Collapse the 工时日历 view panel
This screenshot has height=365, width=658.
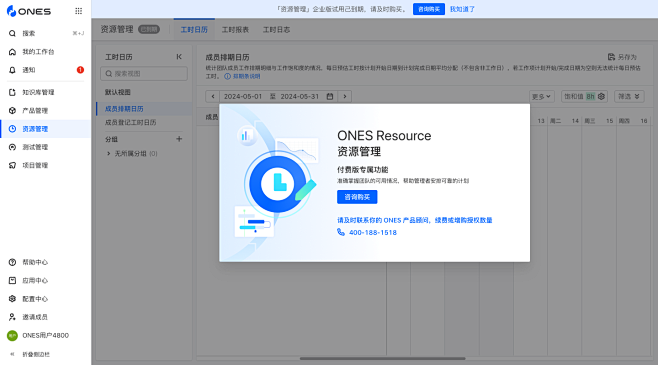point(179,57)
